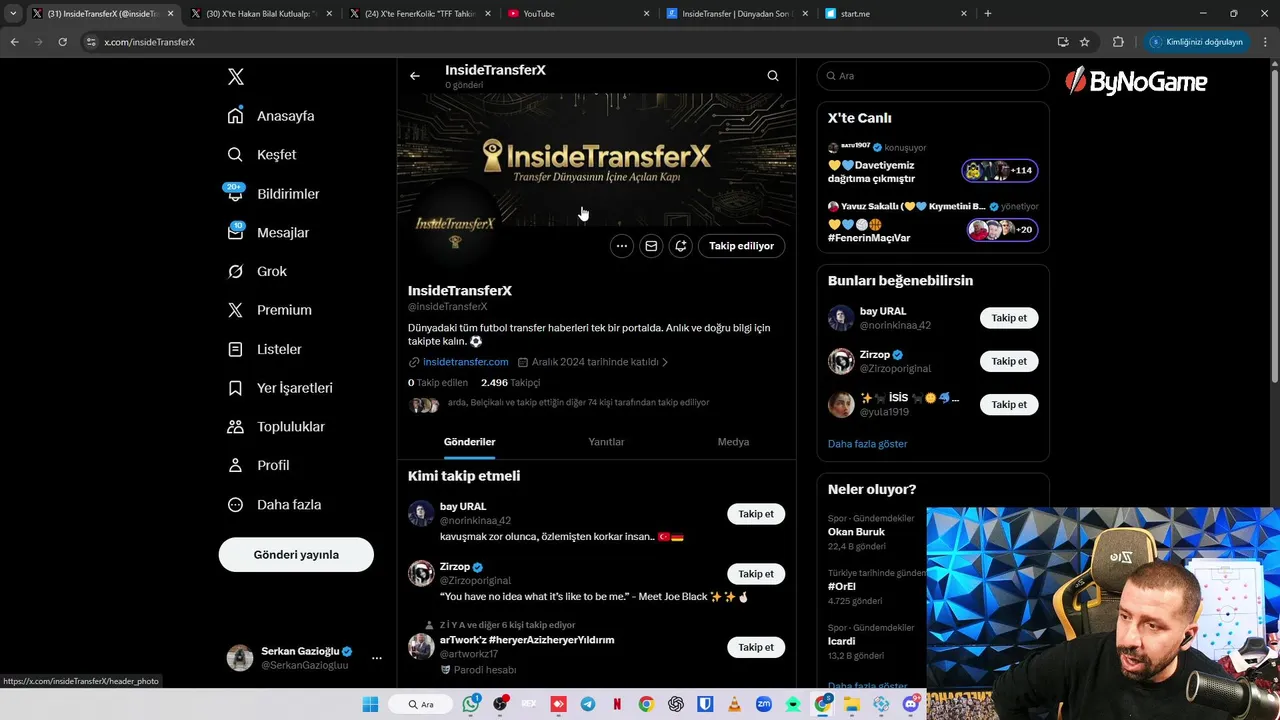Viewport: 1280px width, 720px height.
Task: Switch to Gönderiler tab
Action: tap(469, 442)
